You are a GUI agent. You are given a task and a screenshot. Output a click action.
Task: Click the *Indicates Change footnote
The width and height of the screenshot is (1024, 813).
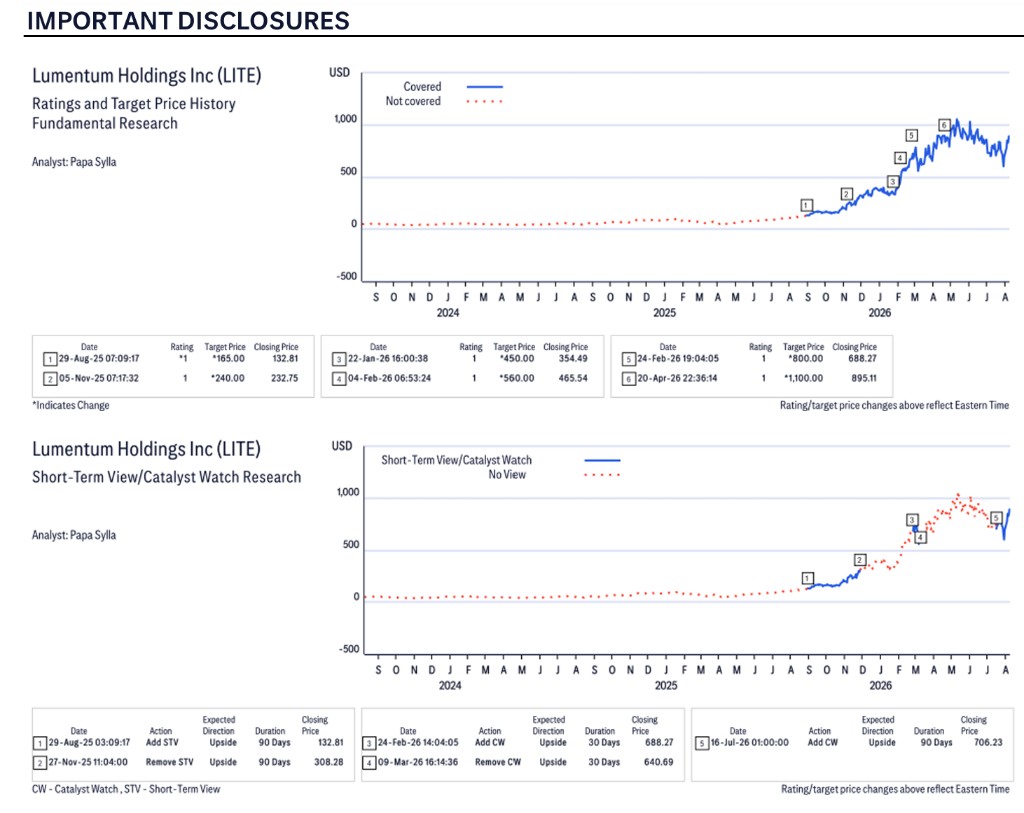point(71,406)
